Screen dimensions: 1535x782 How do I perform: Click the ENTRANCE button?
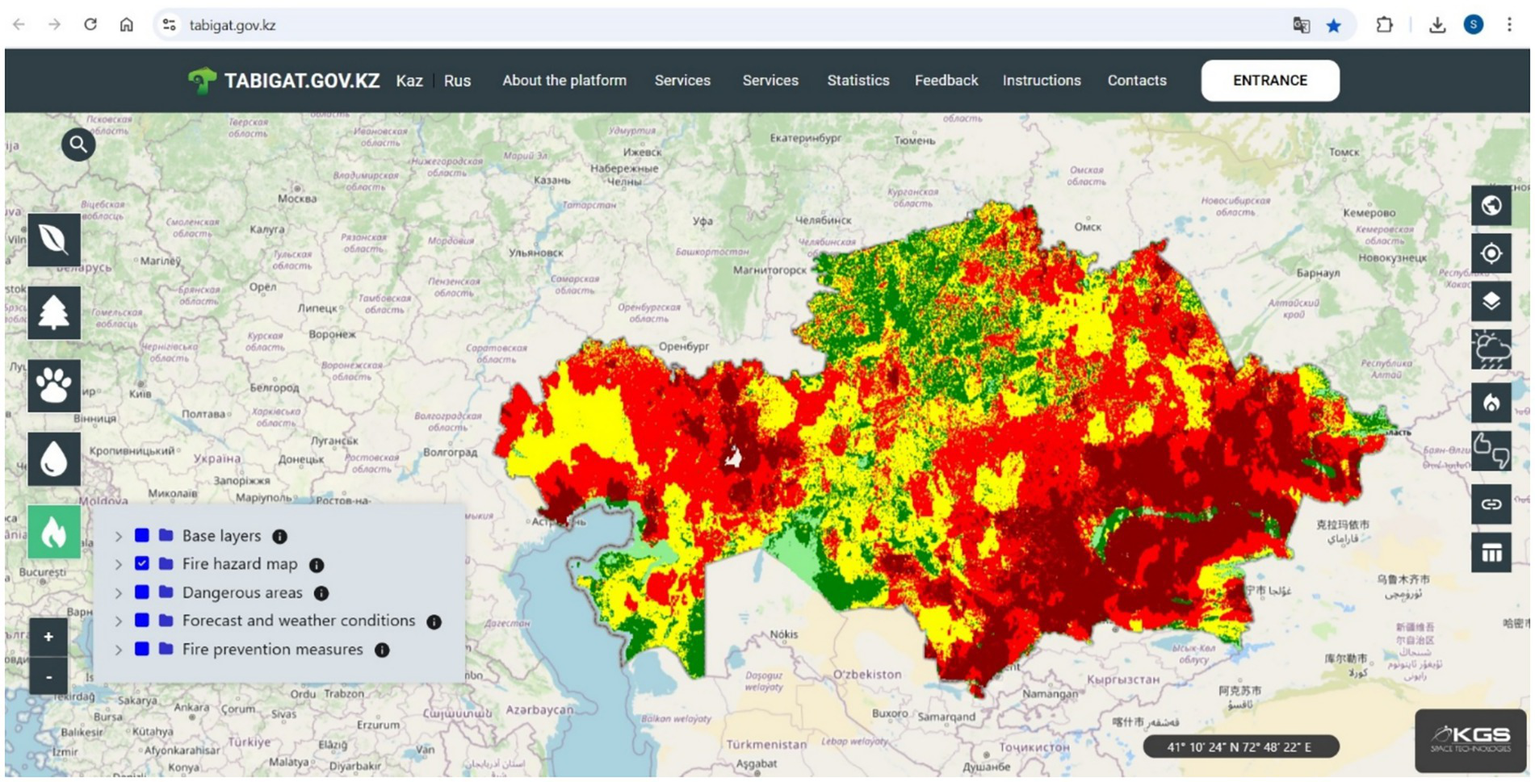(x=1269, y=81)
